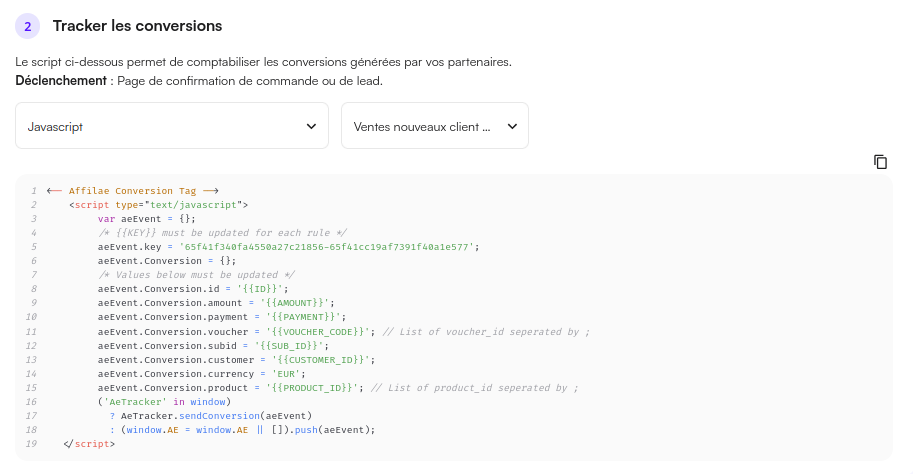This screenshot has width=913, height=474.
Task: Click the bold Déclenchement label
Action: (60, 81)
